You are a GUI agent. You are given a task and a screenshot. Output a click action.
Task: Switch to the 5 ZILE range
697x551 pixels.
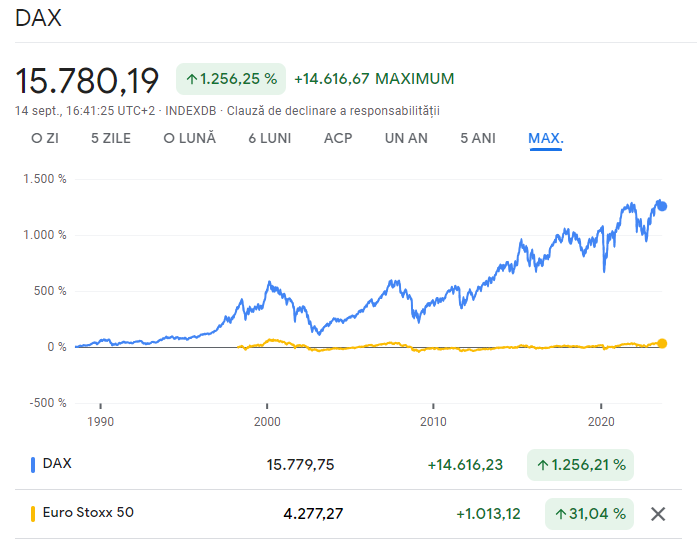tap(111, 138)
